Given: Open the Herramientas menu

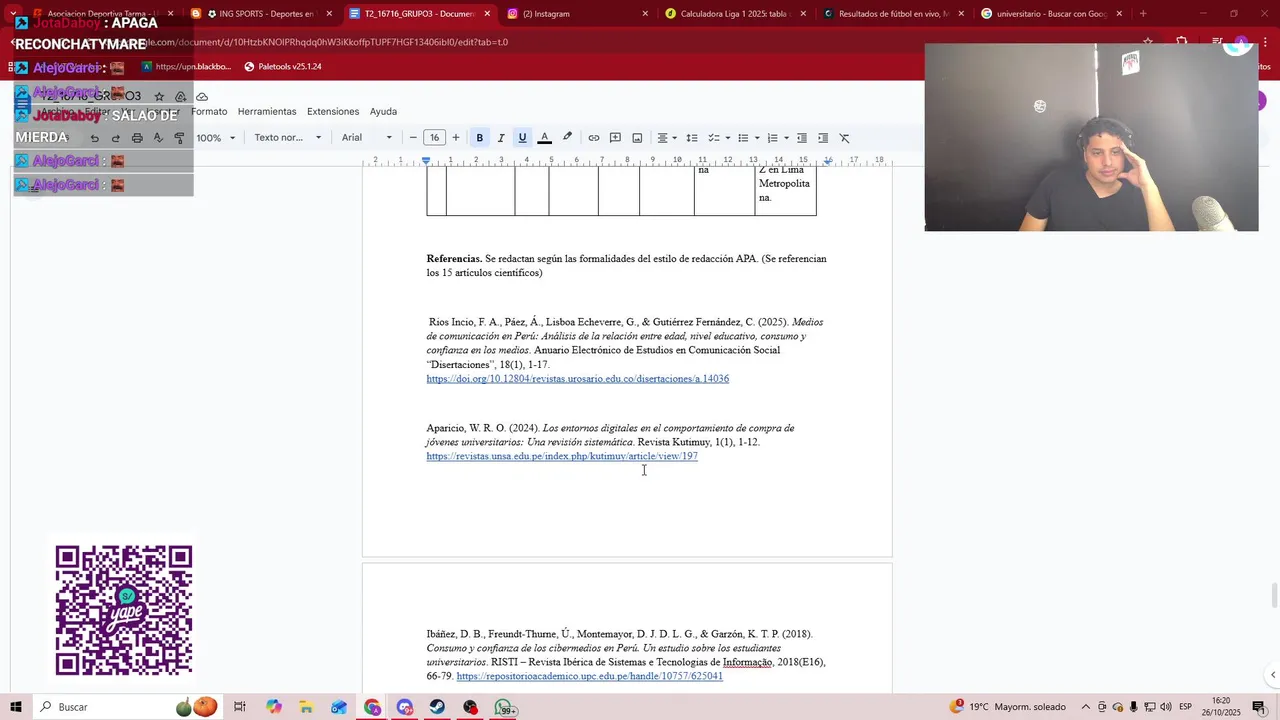Looking at the screenshot, I should click(267, 111).
